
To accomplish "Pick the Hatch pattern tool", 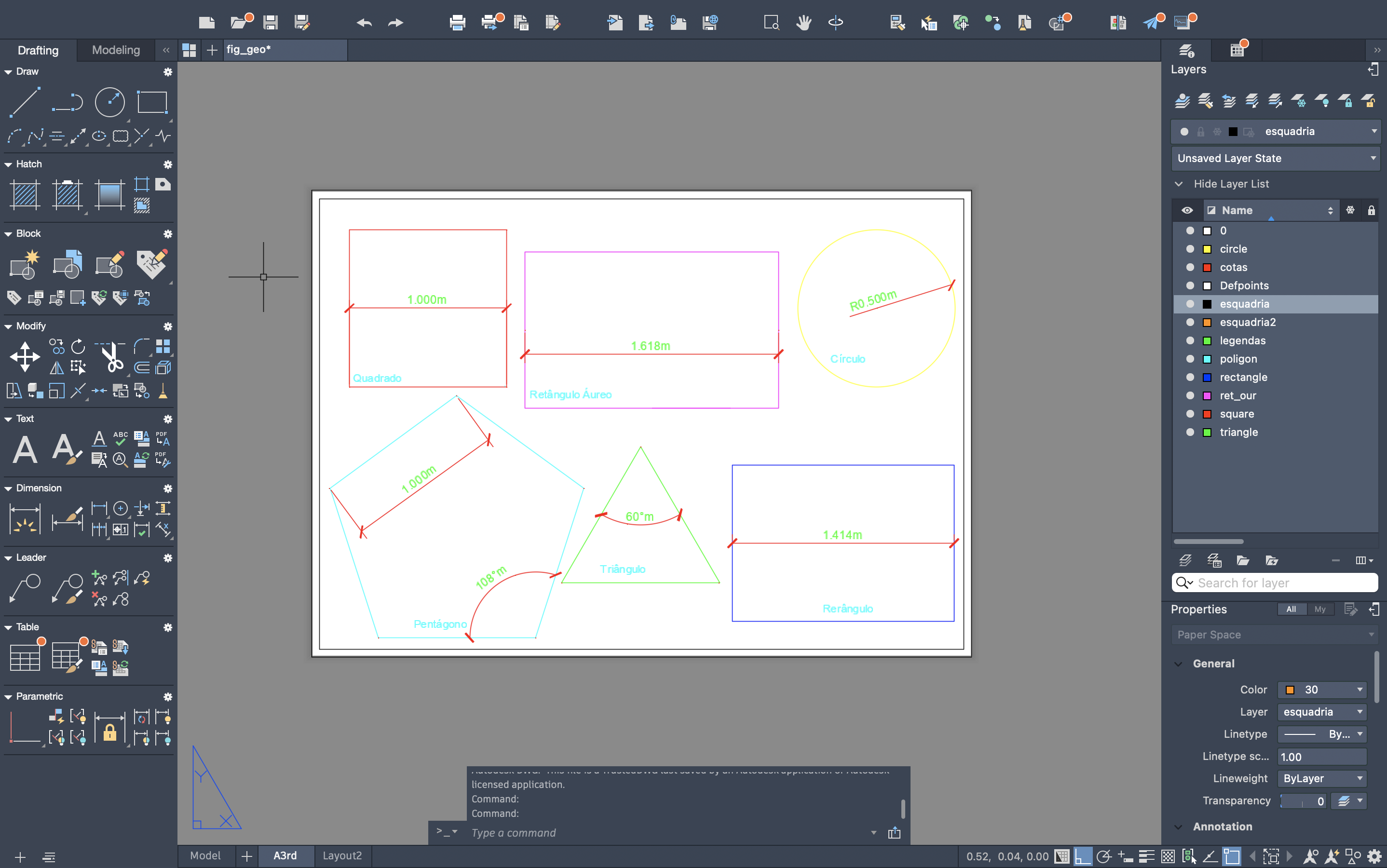I will pyautogui.click(x=25, y=195).
